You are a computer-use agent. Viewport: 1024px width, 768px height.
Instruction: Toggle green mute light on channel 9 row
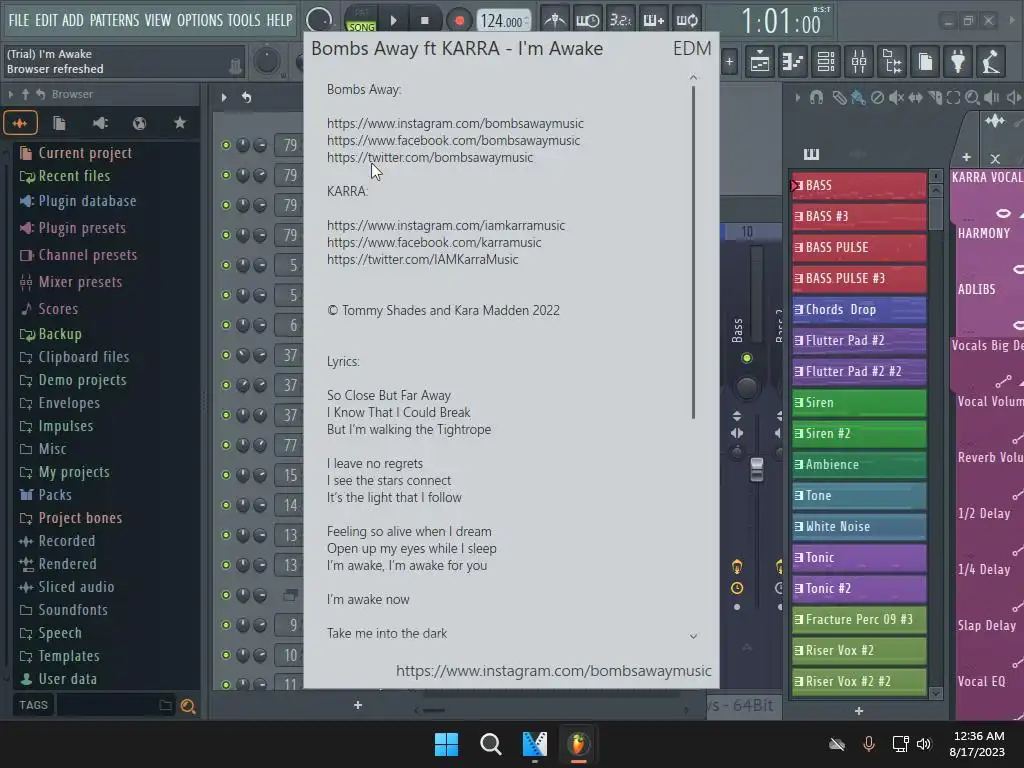pyautogui.click(x=226, y=625)
